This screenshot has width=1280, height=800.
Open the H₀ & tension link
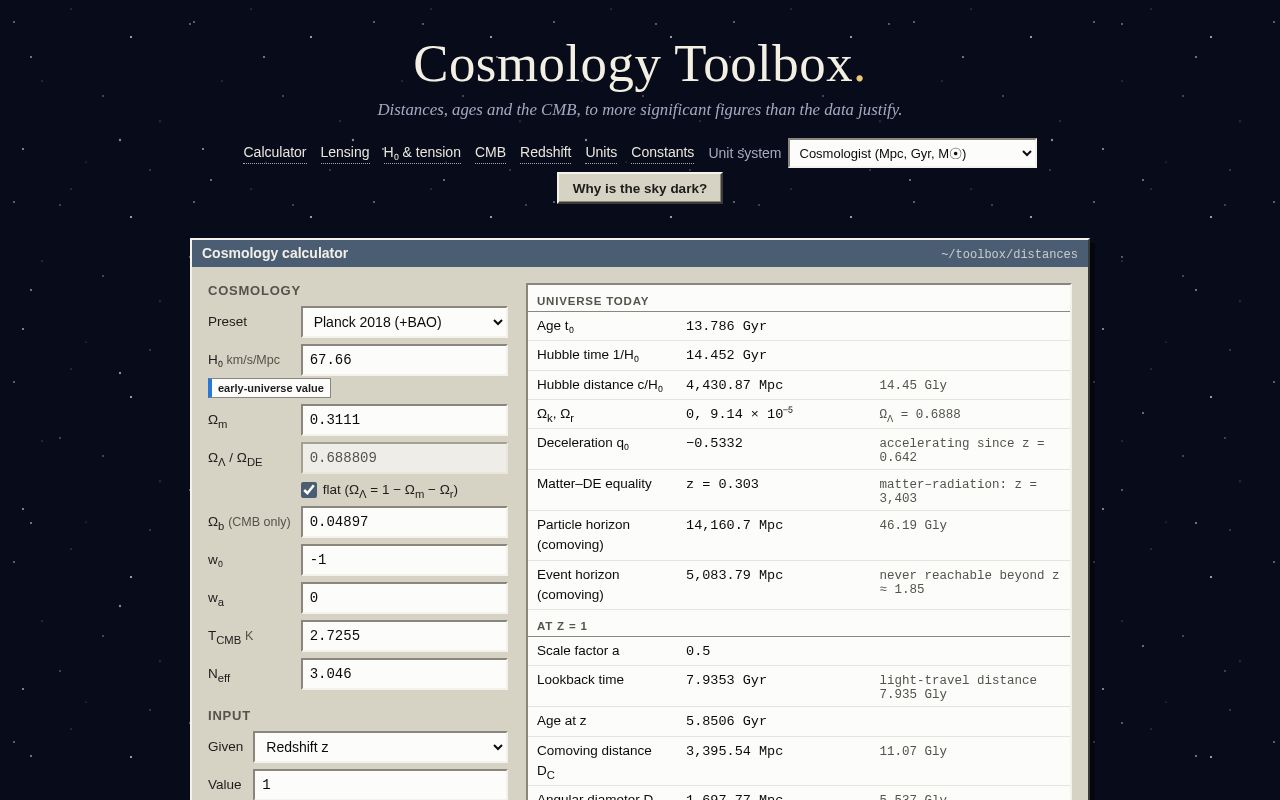tap(422, 152)
